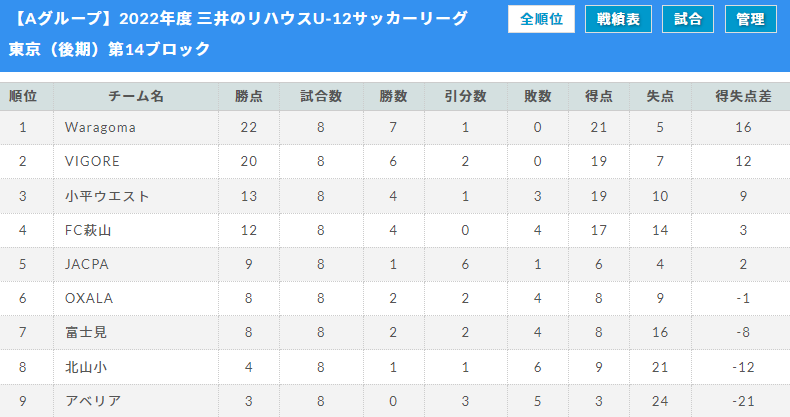Click the 得失点差 column header
Image resolution: width=790 pixels, height=417 pixels.
click(x=743, y=97)
